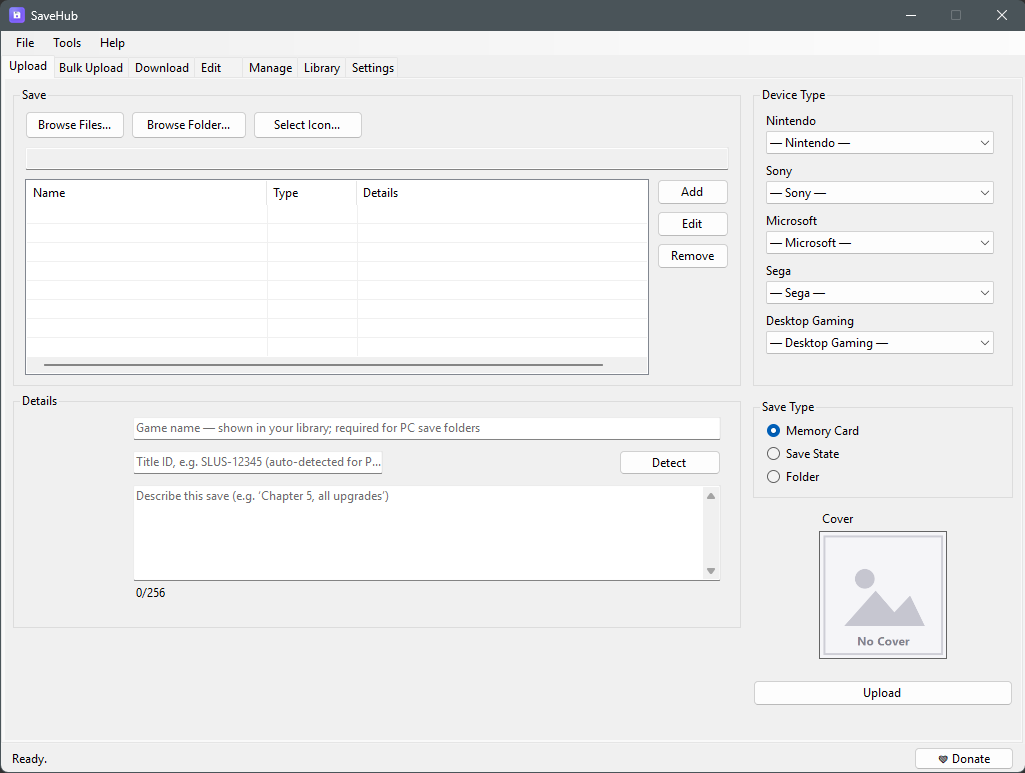Open the Sega device dropdown
1025x773 pixels.
tap(879, 293)
